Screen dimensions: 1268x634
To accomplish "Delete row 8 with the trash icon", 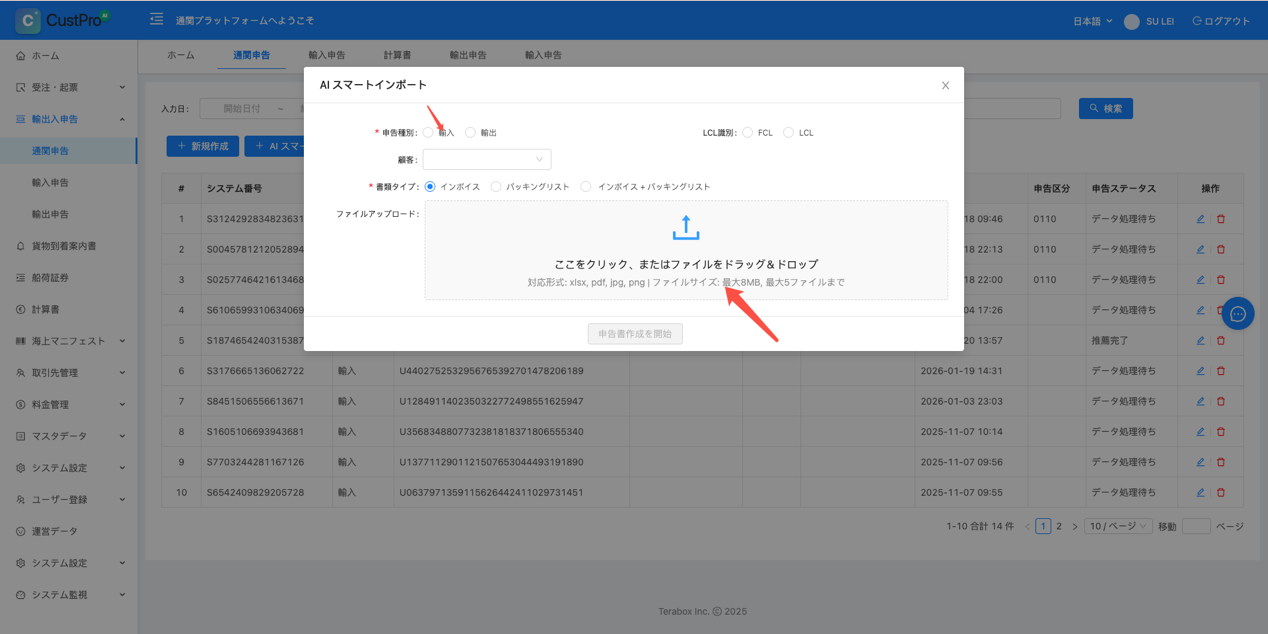I will pos(1221,432).
